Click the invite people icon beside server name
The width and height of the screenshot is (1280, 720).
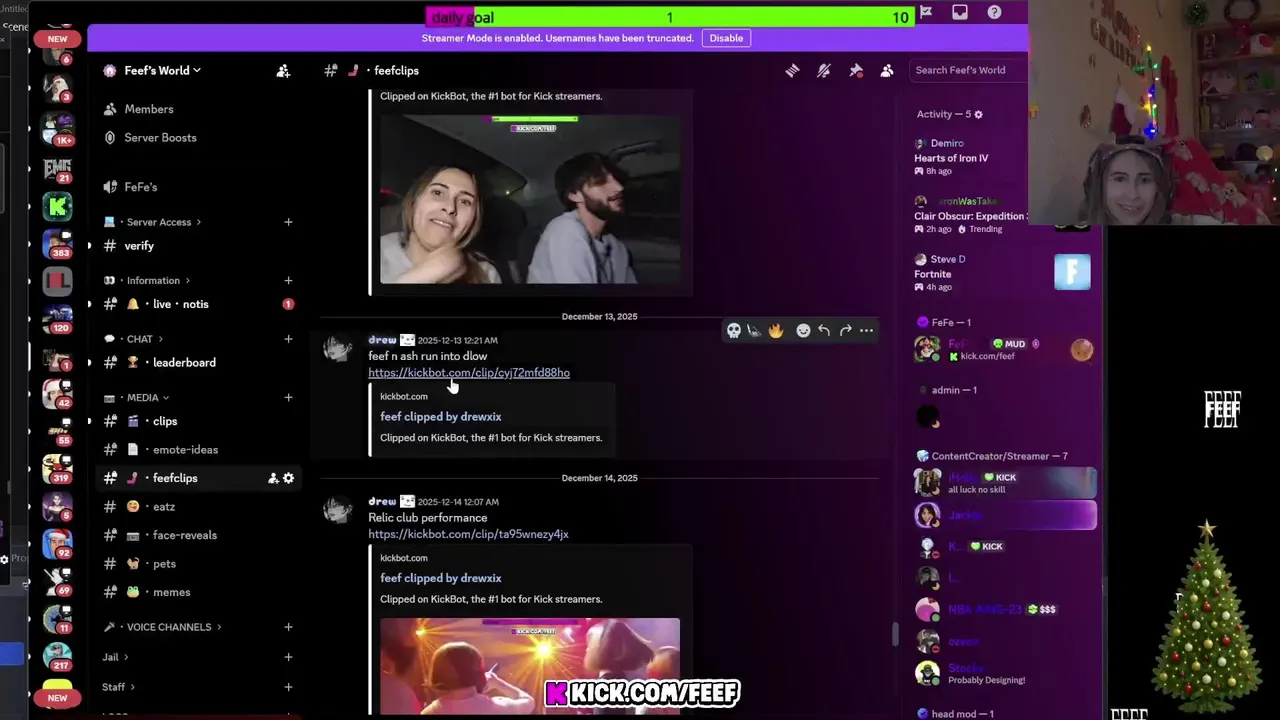283,70
